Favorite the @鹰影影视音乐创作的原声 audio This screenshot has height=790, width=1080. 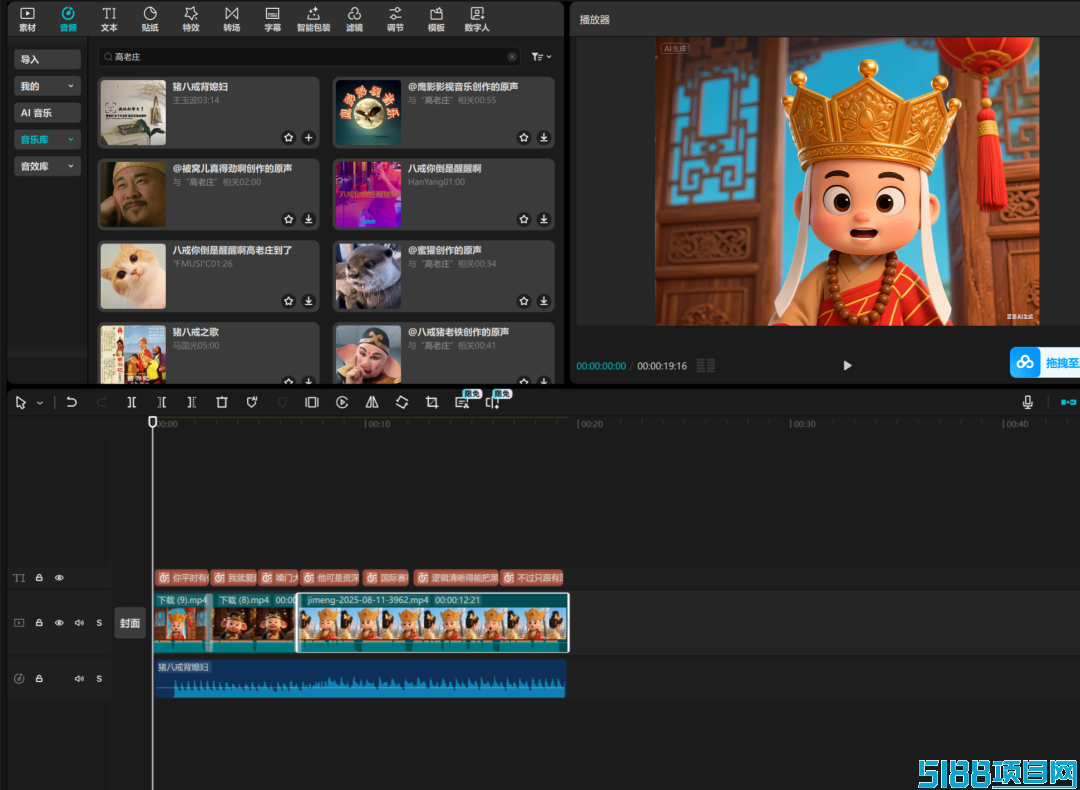pyautogui.click(x=524, y=138)
